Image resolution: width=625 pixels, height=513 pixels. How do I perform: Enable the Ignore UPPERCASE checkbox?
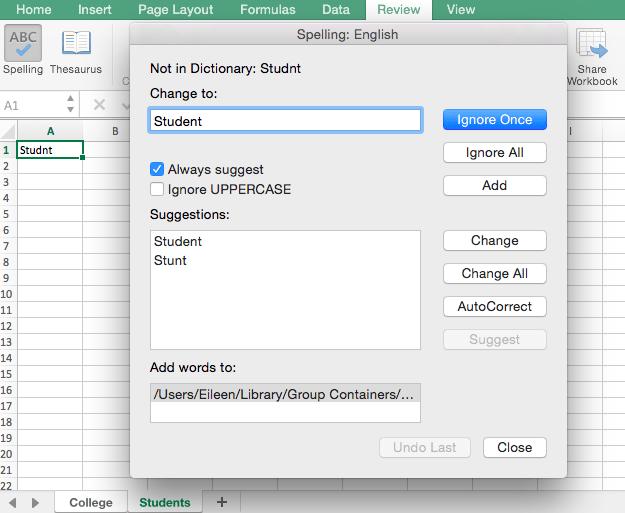(157, 189)
